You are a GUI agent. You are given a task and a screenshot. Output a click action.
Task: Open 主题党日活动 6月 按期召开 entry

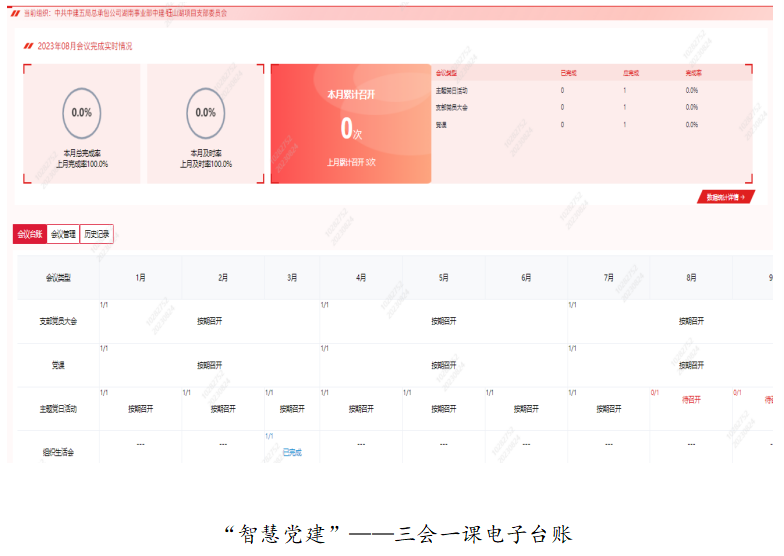[526, 409]
